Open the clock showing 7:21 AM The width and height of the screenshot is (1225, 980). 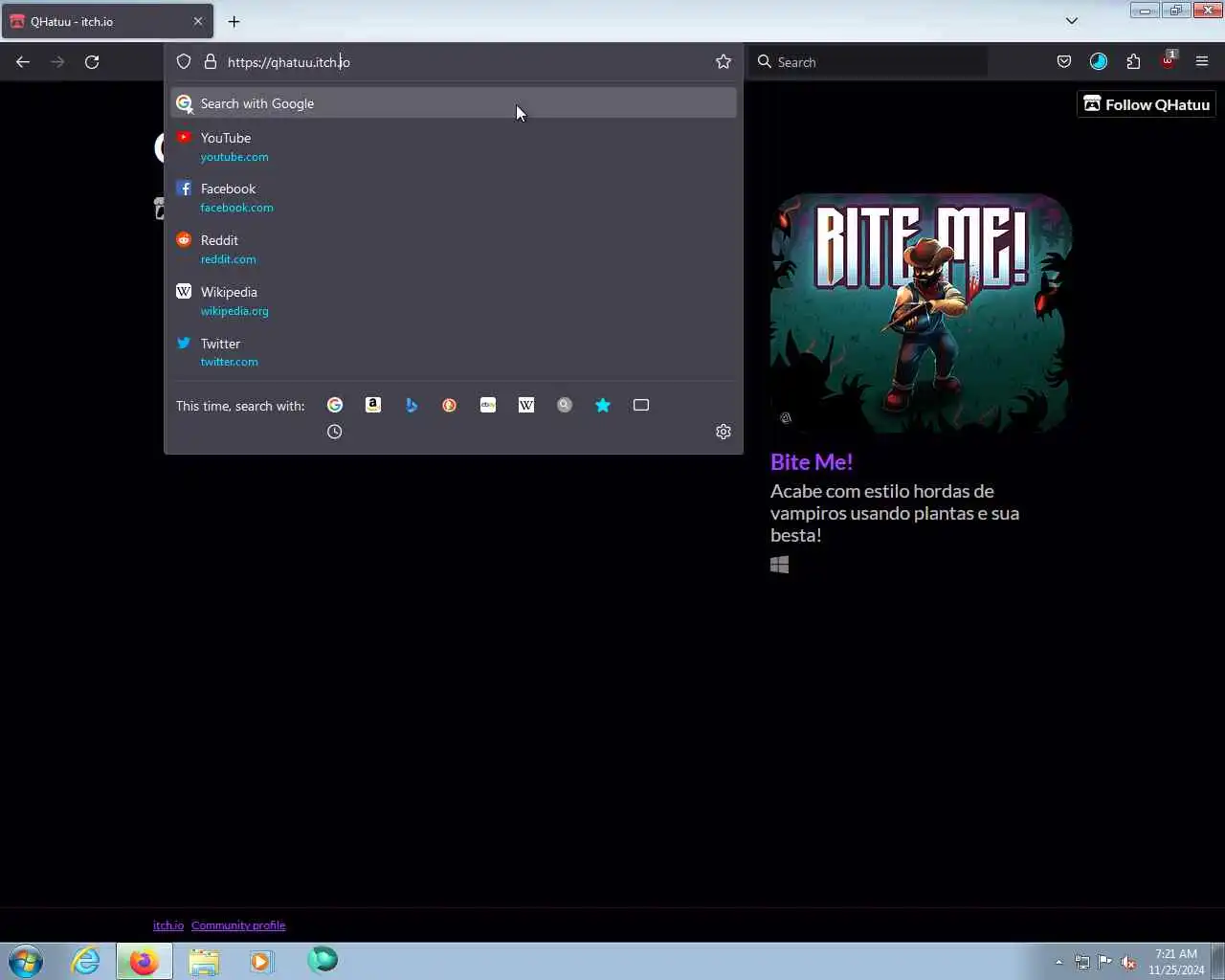tap(1176, 962)
